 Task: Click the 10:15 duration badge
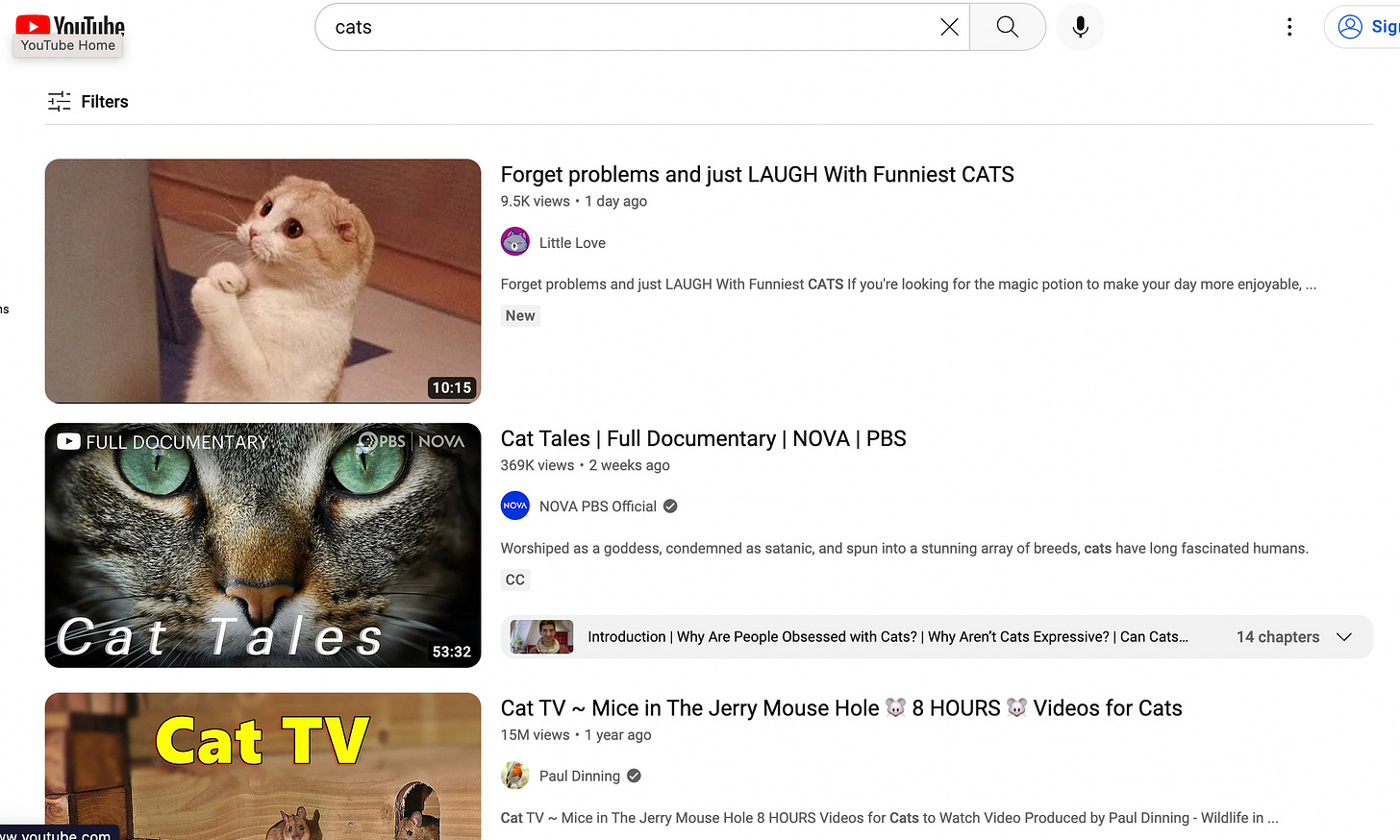point(452,388)
